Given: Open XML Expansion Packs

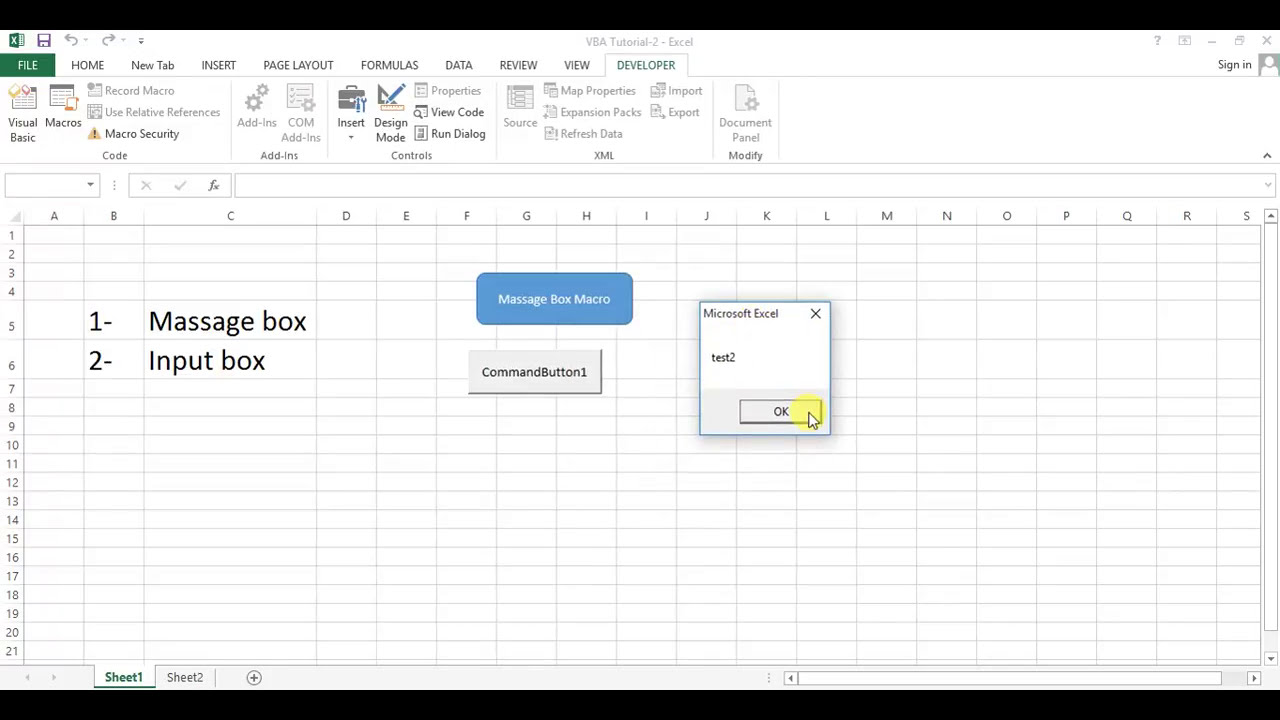Looking at the screenshot, I should [593, 112].
